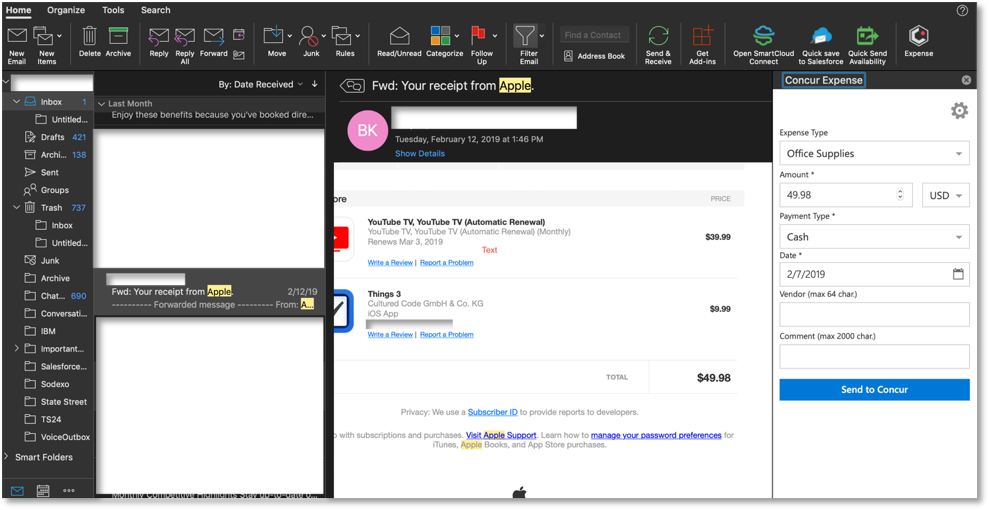Image resolution: width=989 pixels, height=510 pixels.
Task: Open the more views ellipsis
Action: coord(69,490)
